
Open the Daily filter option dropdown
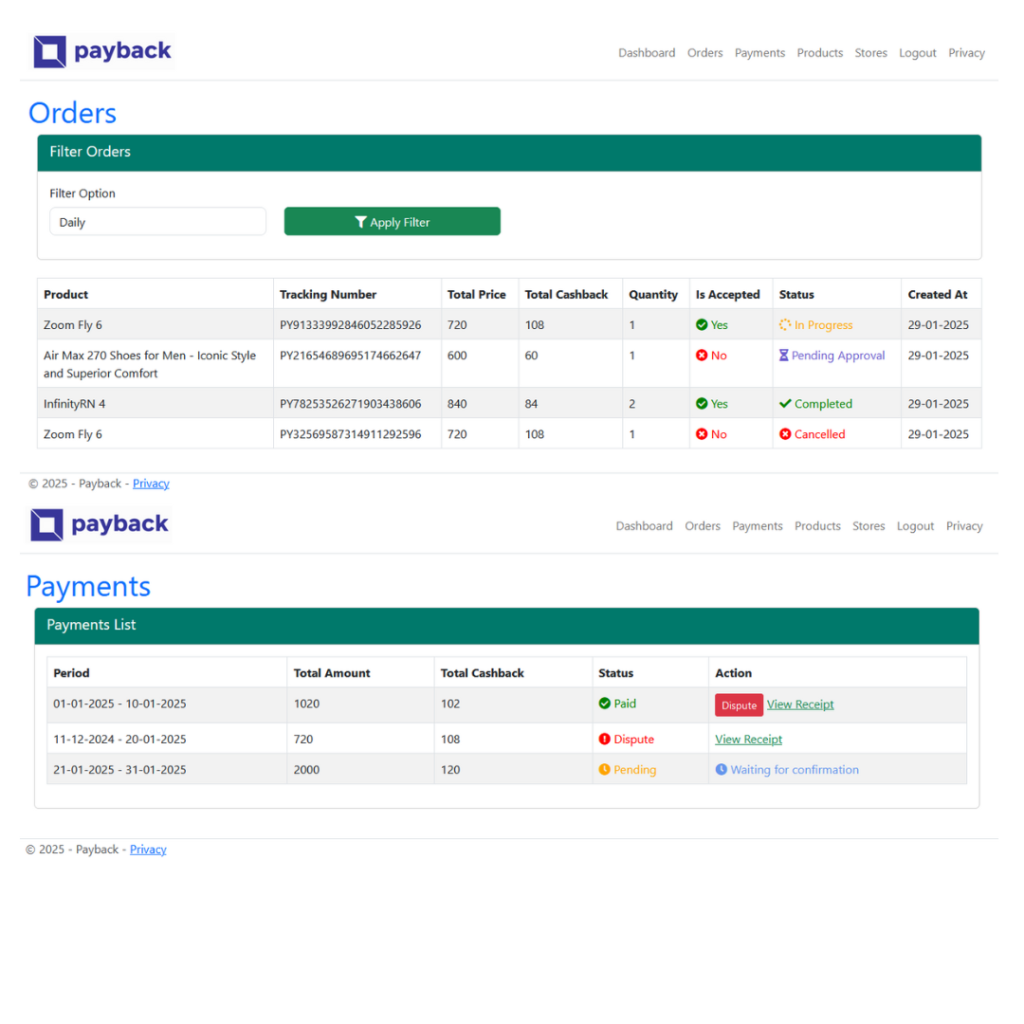[x=158, y=222]
